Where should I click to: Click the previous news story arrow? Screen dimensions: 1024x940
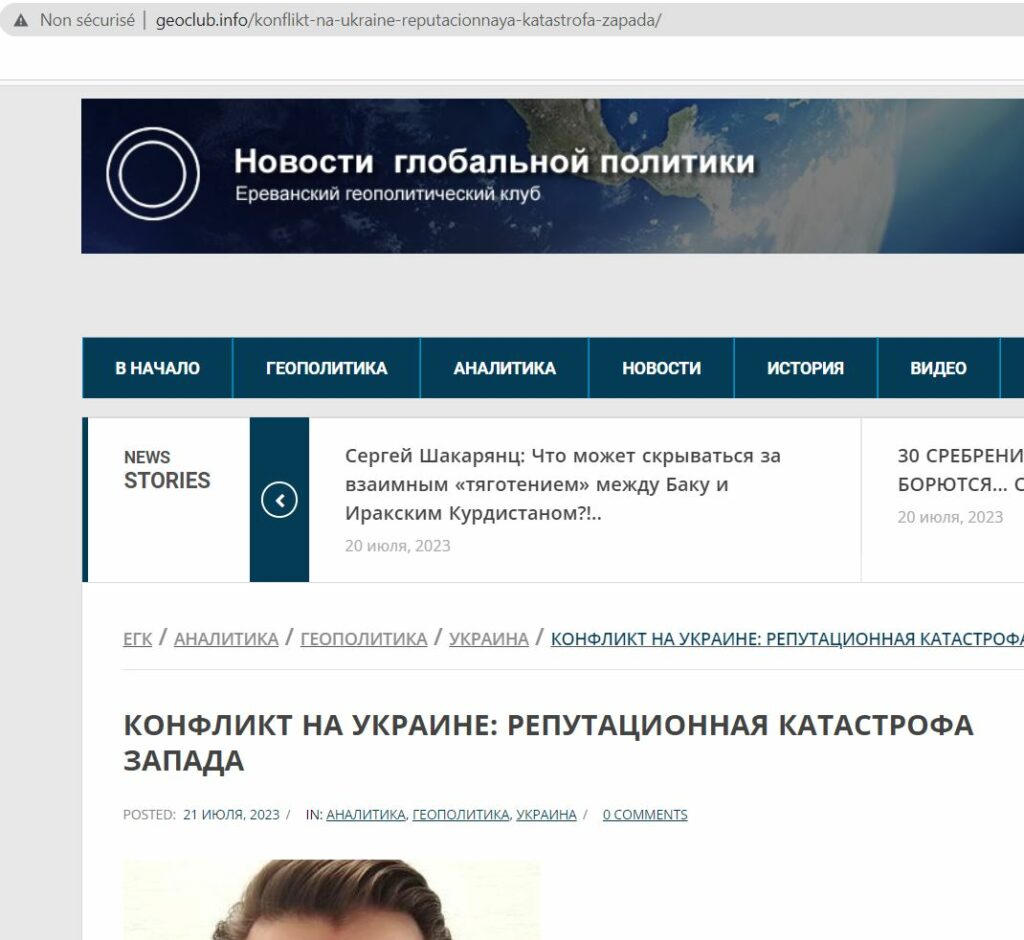point(280,500)
